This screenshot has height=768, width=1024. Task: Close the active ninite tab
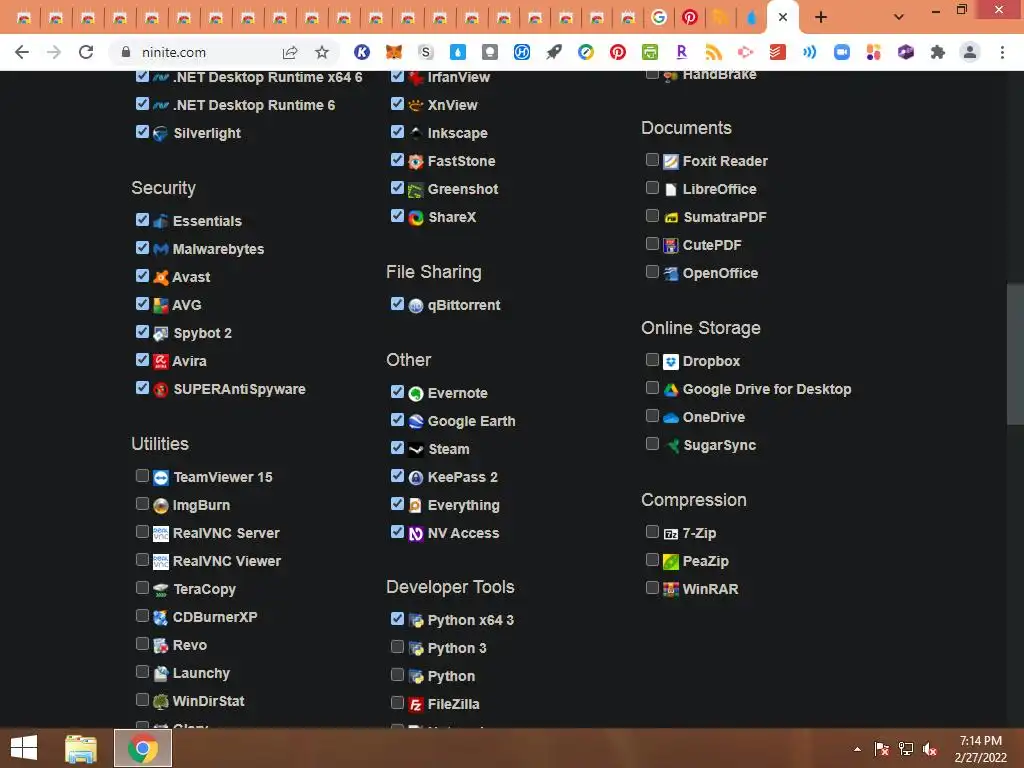click(x=782, y=18)
